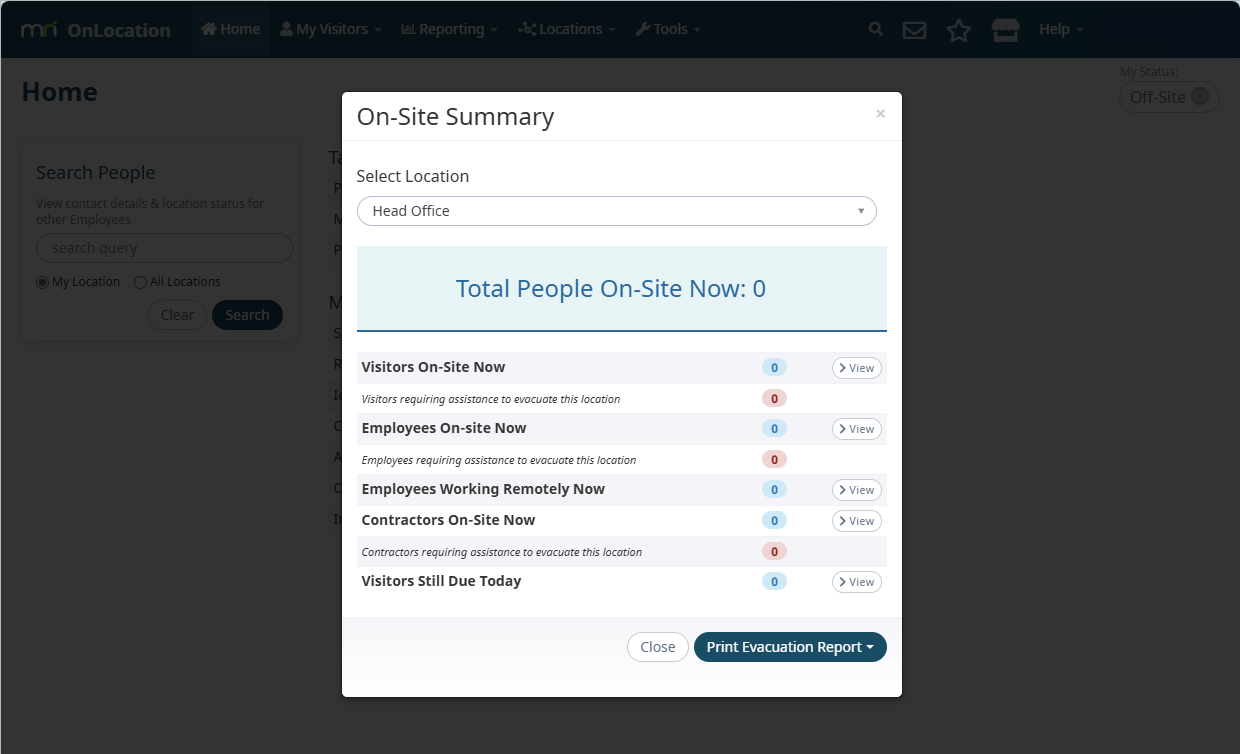Viewport: 1240px width, 754px height.
Task: View Visitors On-Site Now list
Action: pyautogui.click(x=856, y=368)
